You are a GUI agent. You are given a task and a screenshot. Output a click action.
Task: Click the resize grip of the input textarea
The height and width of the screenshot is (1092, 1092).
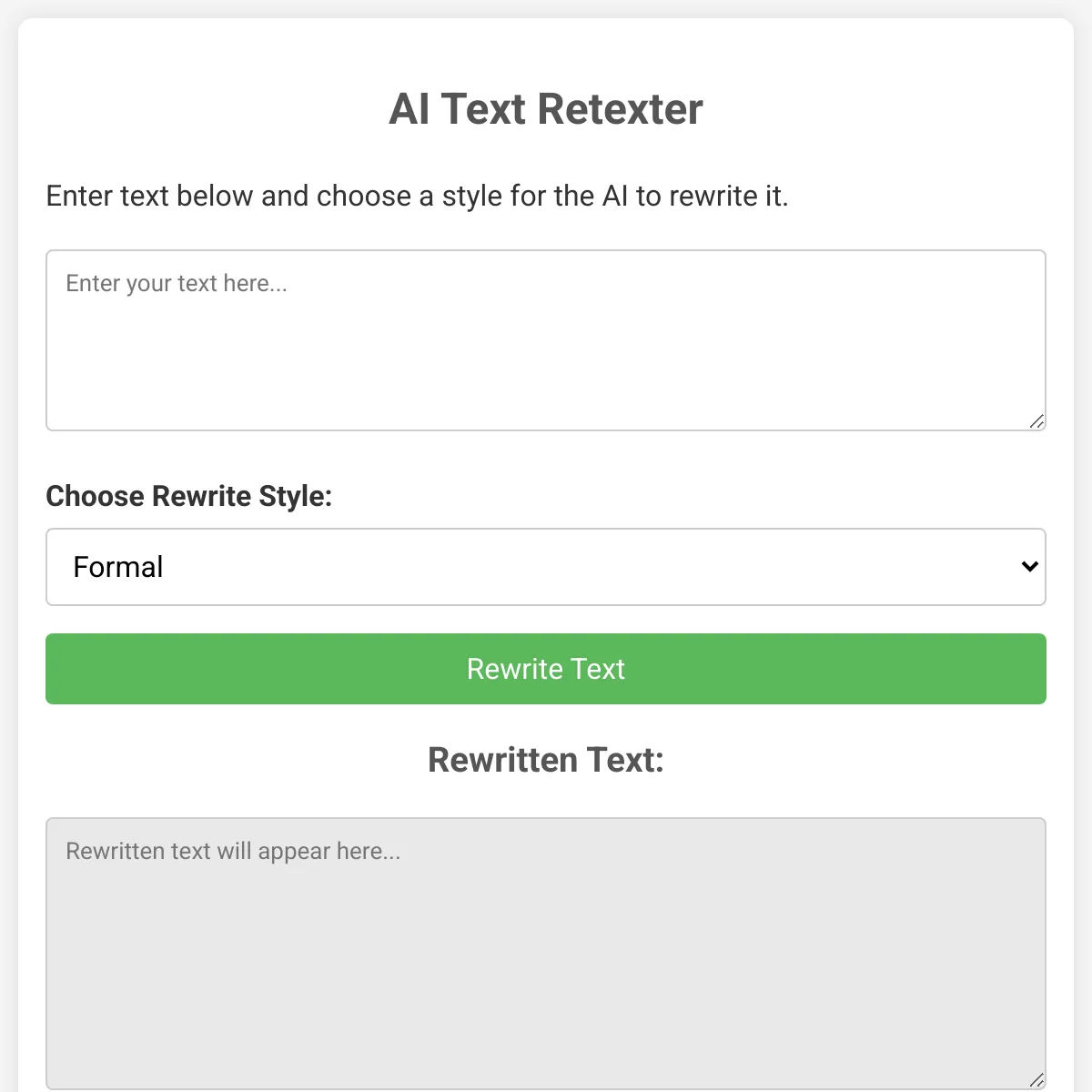[x=1036, y=421]
